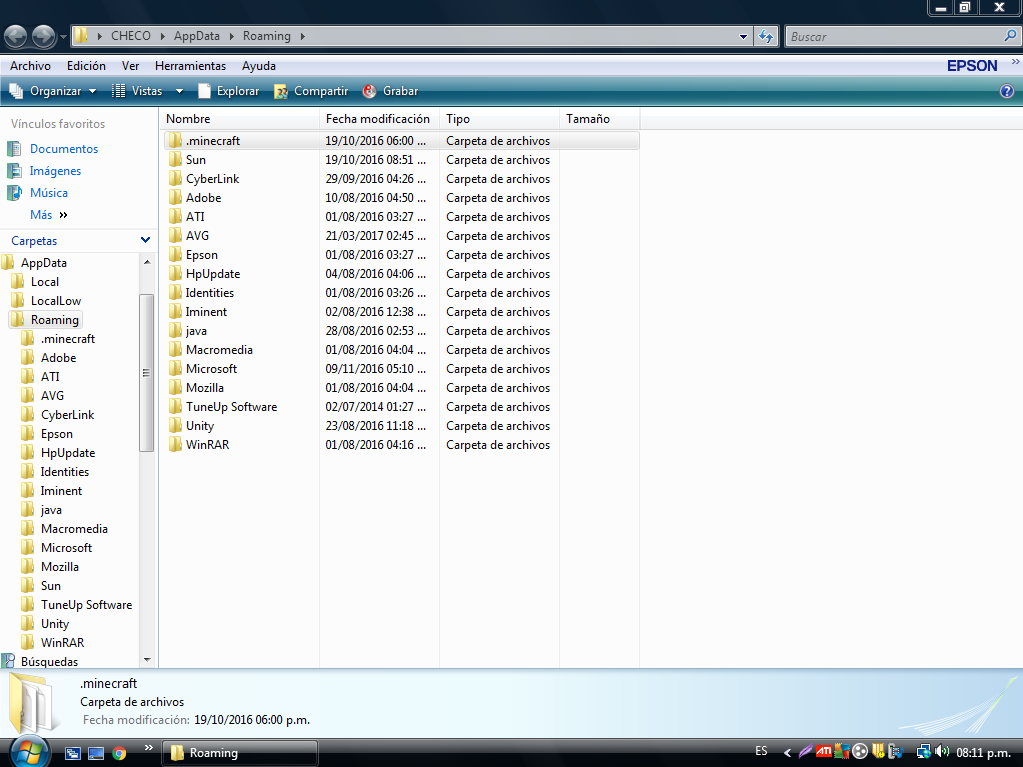Open Imágenes favorite link

point(55,171)
